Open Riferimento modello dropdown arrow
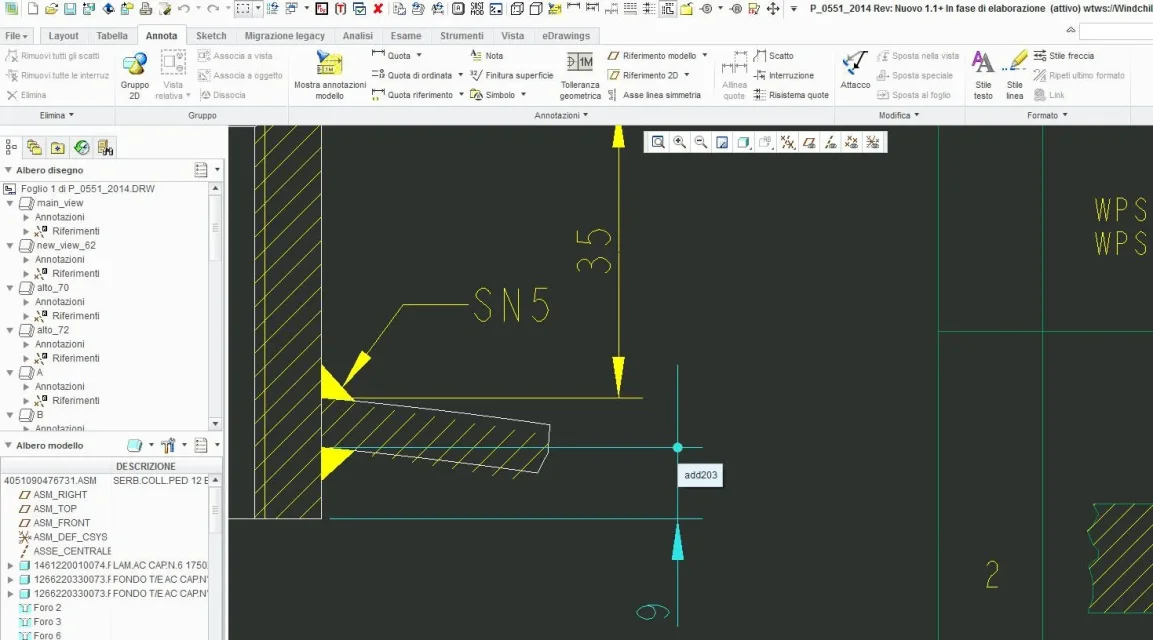Image resolution: width=1153 pixels, height=640 pixels. pos(704,55)
